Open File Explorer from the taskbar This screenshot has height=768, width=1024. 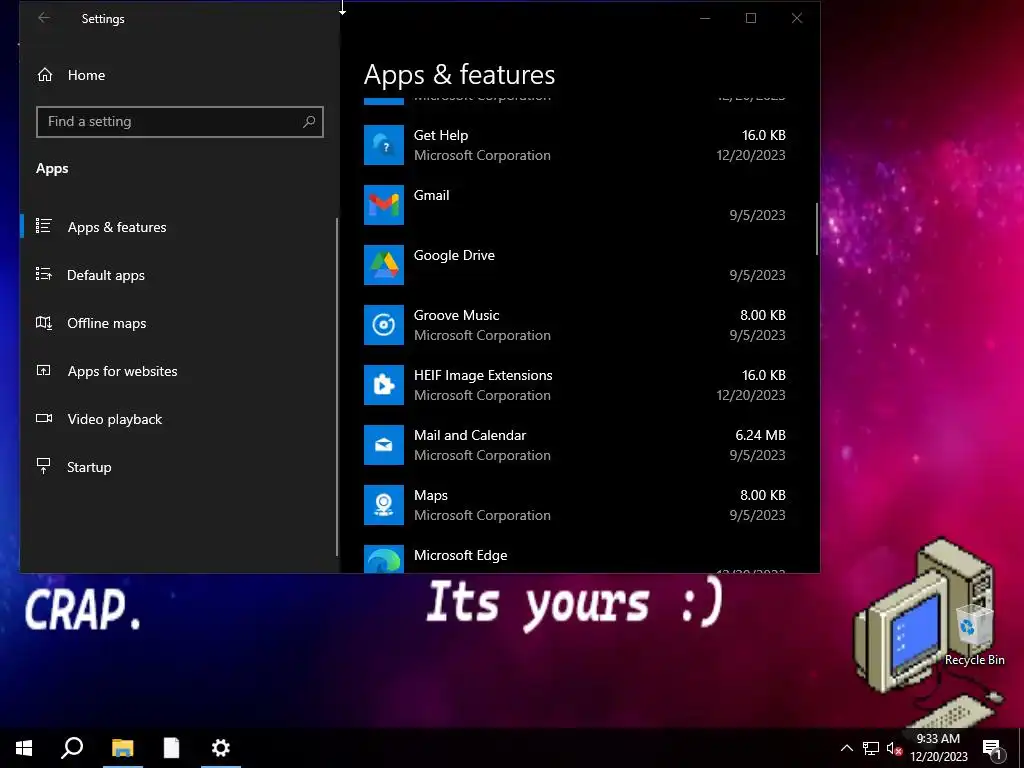click(x=123, y=748)
